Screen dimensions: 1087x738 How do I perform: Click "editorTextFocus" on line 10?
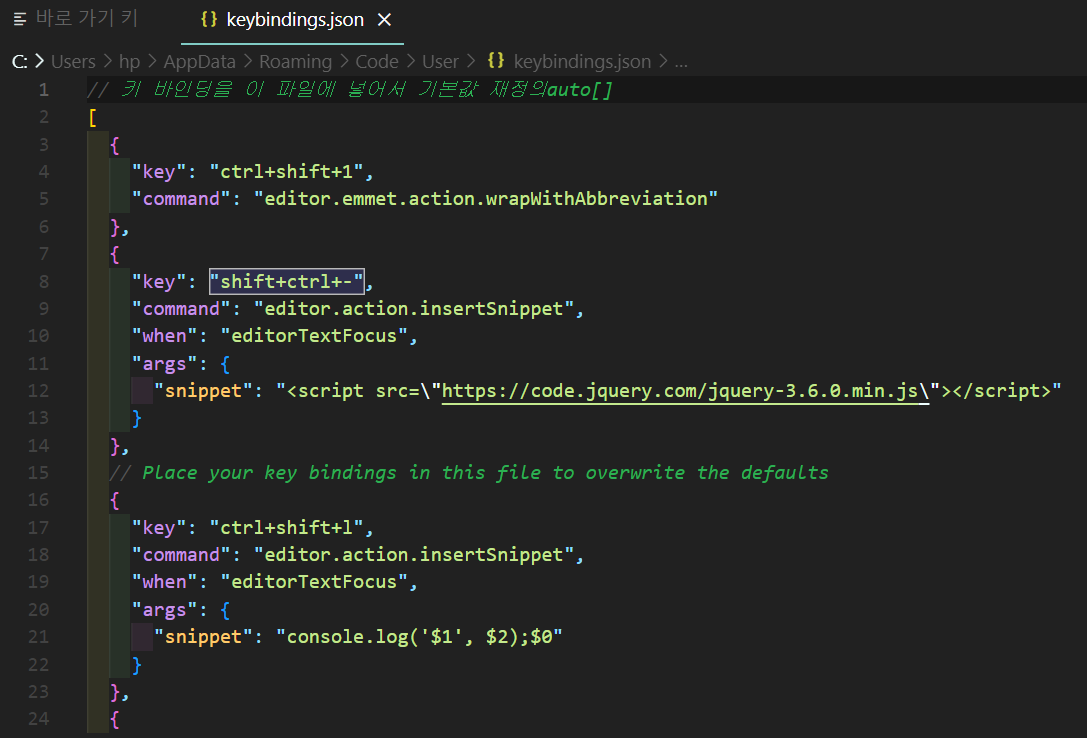point(314,336)
